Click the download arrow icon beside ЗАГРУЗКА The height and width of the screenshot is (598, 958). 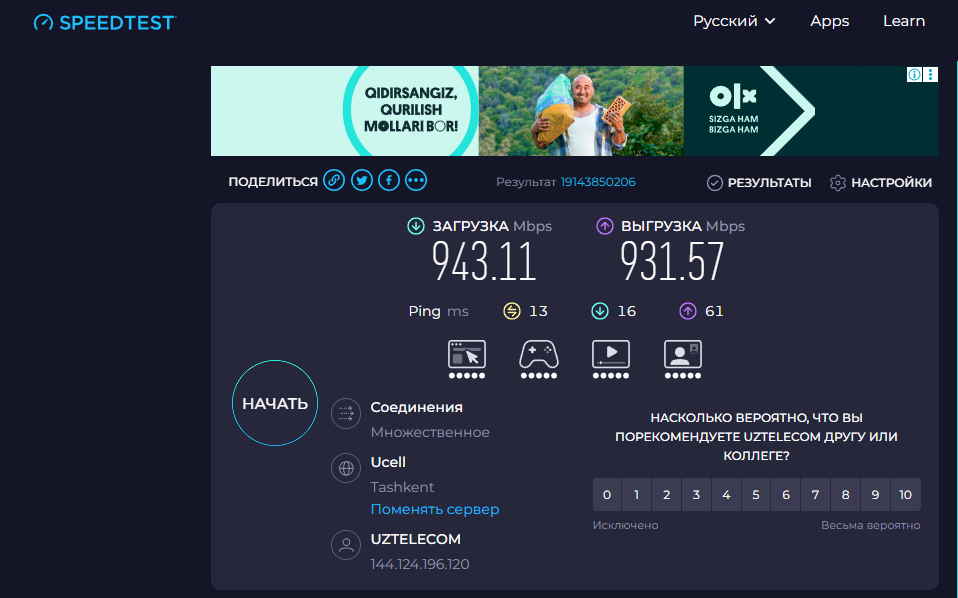coord(416,226)
